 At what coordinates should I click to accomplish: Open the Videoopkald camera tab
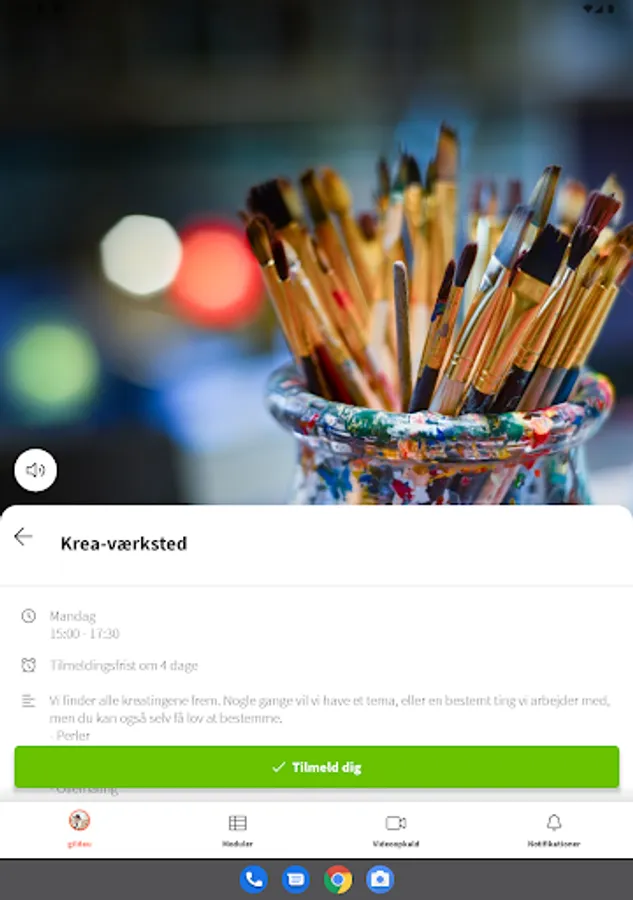395,830
